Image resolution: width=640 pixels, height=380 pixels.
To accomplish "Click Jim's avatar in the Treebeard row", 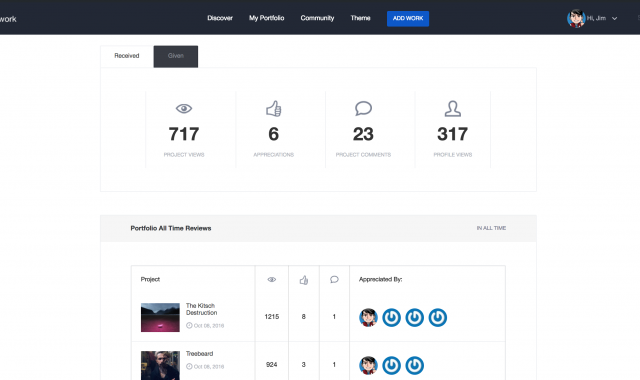I will [368, 365].
